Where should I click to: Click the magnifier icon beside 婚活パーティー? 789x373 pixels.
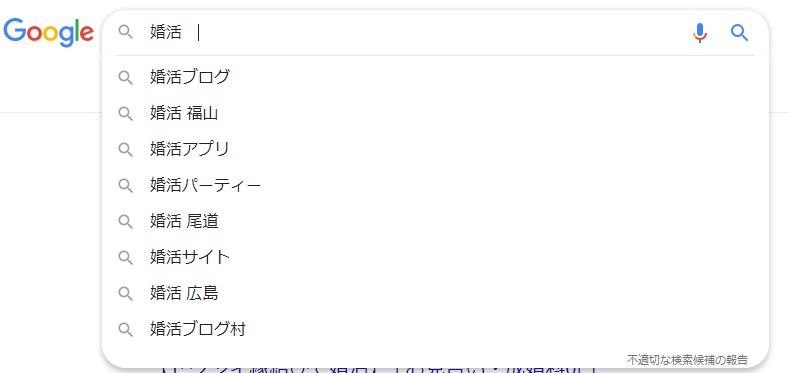tap(125, 186)
